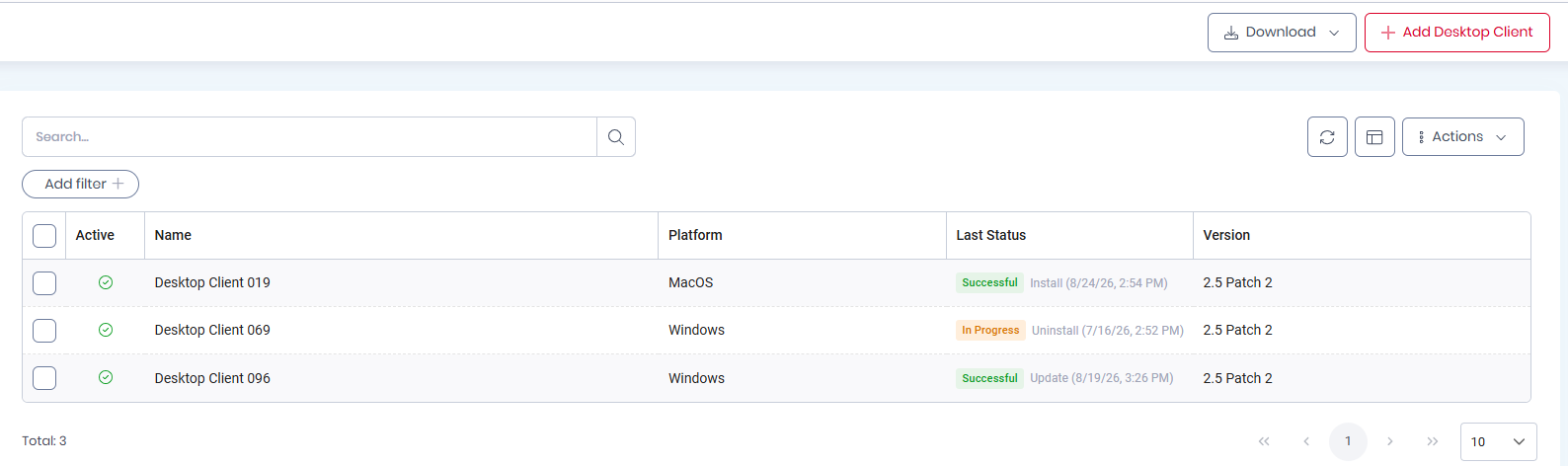The height and width of the screenshot is (466, 1568).
Task: Click the Add filter button
Action: (x=80, y=184)
